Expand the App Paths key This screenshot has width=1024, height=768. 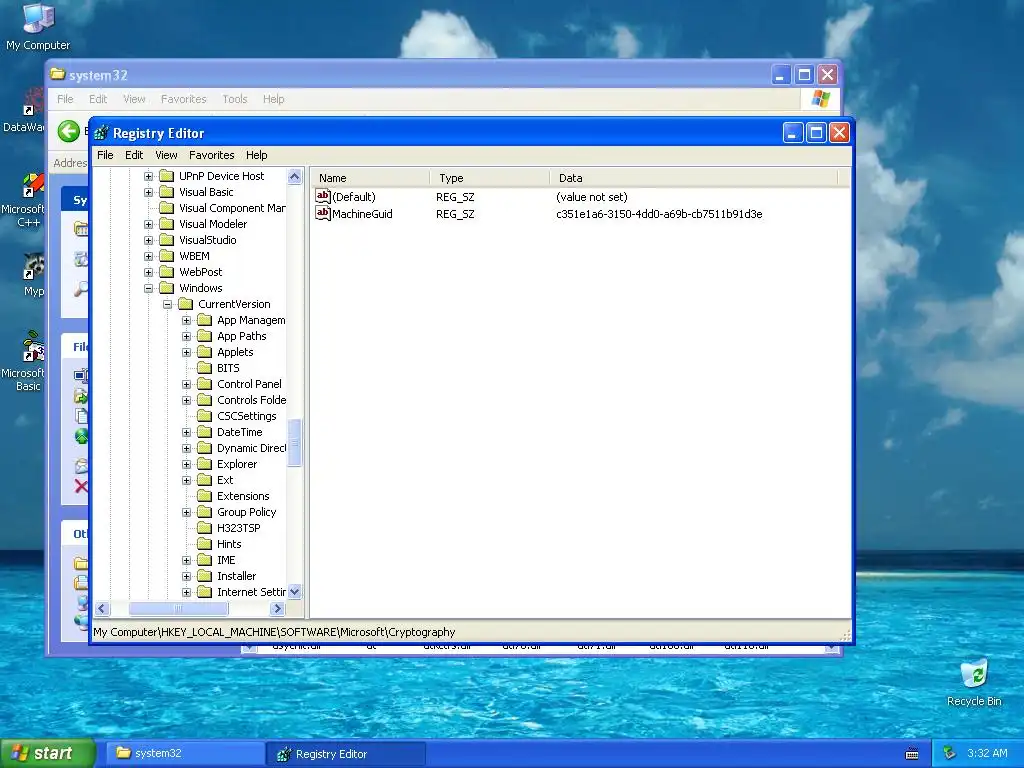186,336
